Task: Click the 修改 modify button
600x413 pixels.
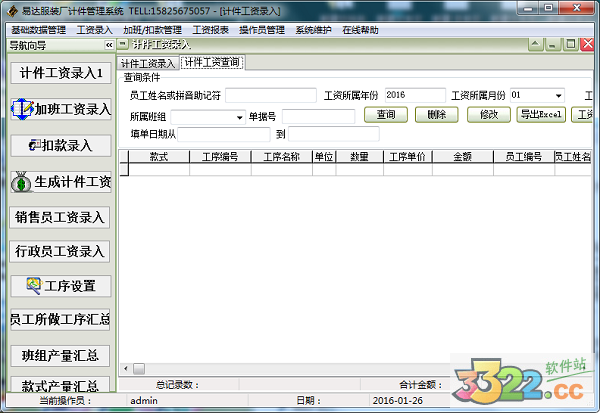Action: click(489, 114)
